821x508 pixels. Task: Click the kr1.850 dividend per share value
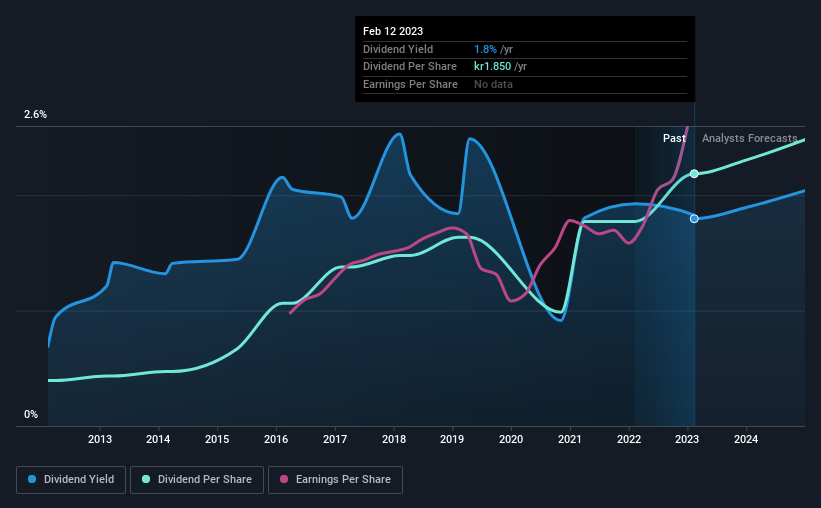point(492,67)
